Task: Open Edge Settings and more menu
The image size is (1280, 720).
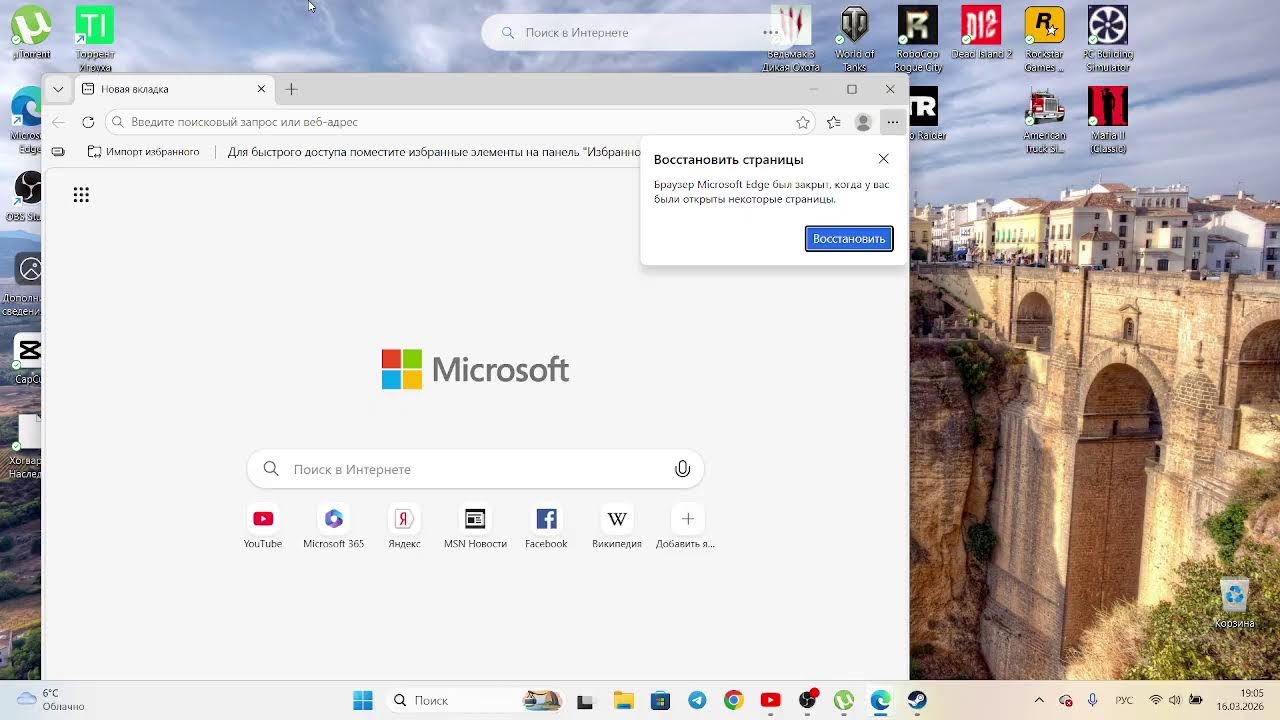Action: 892,122
